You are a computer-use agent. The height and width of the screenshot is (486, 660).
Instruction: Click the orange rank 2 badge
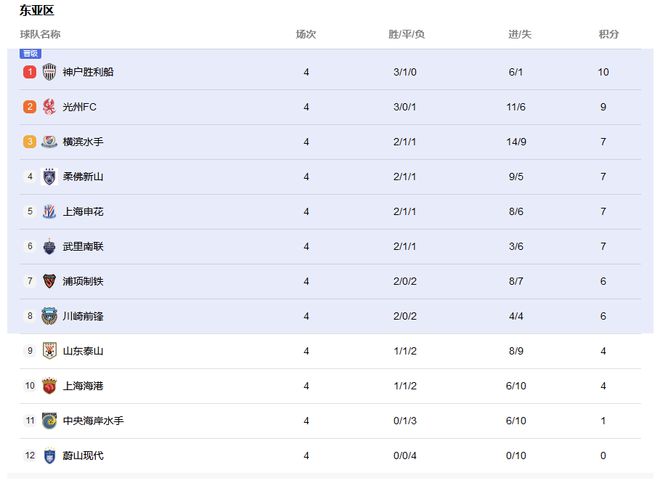[x=29, y=107]
